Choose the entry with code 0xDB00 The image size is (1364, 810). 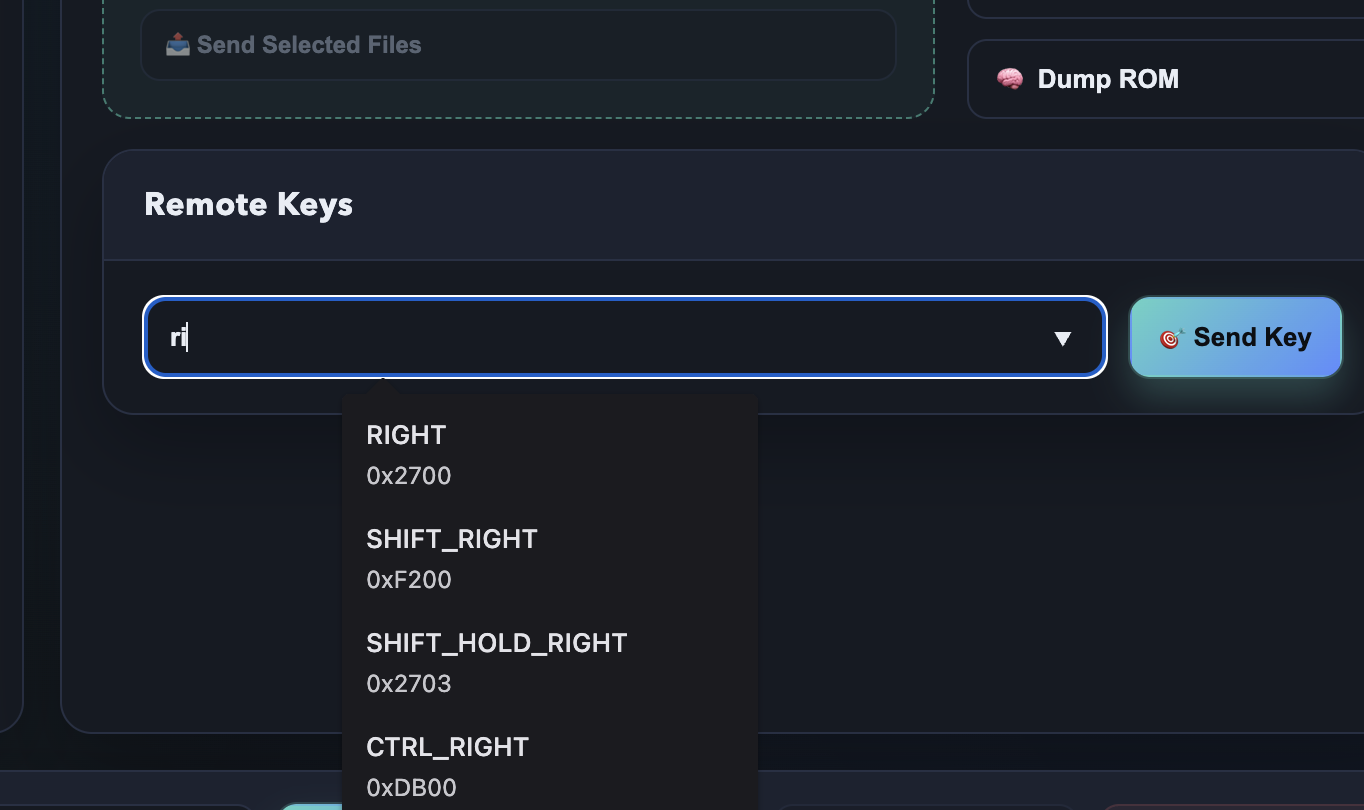411,788
